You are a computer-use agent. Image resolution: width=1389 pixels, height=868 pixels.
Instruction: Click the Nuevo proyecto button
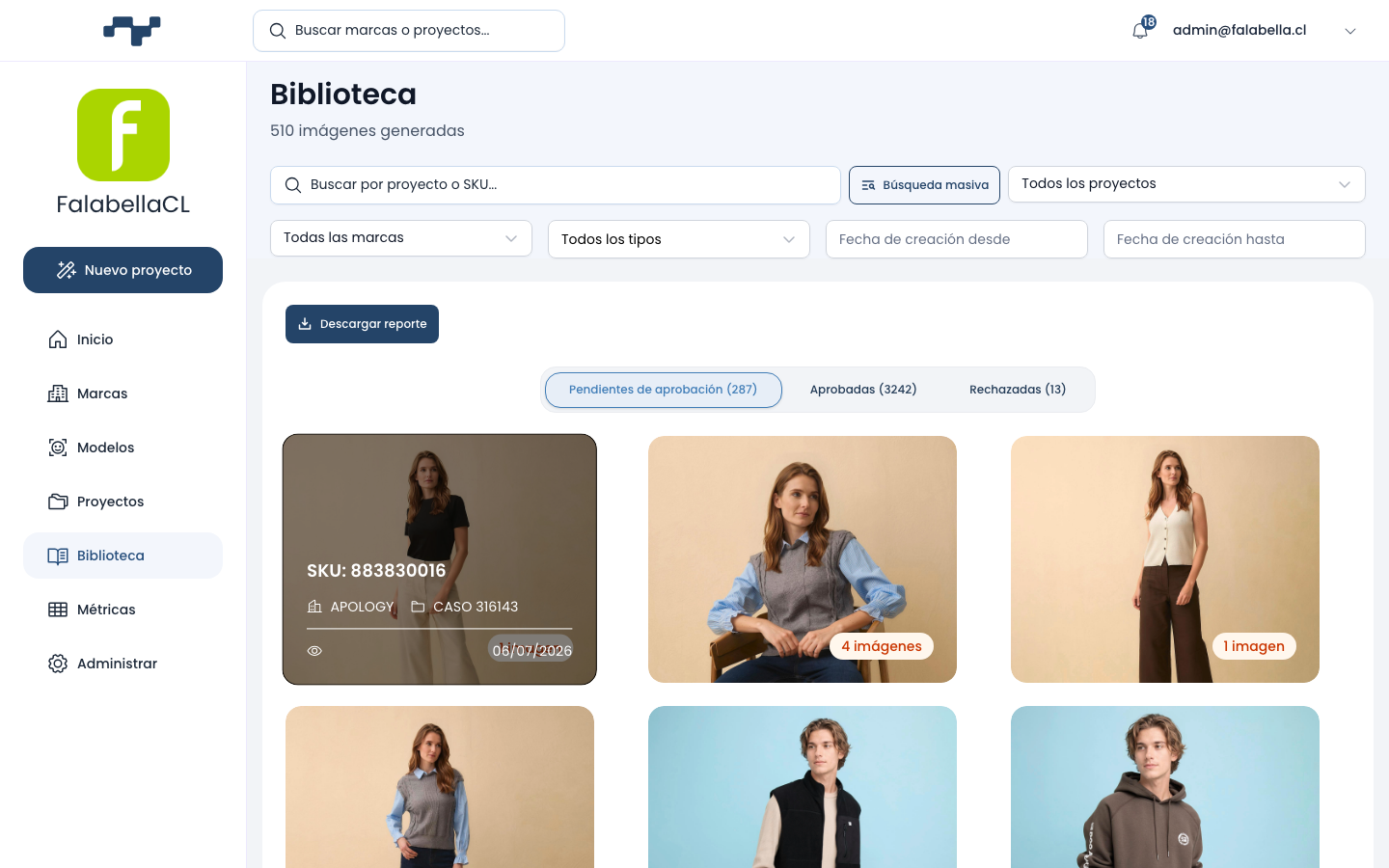point(123,270)
